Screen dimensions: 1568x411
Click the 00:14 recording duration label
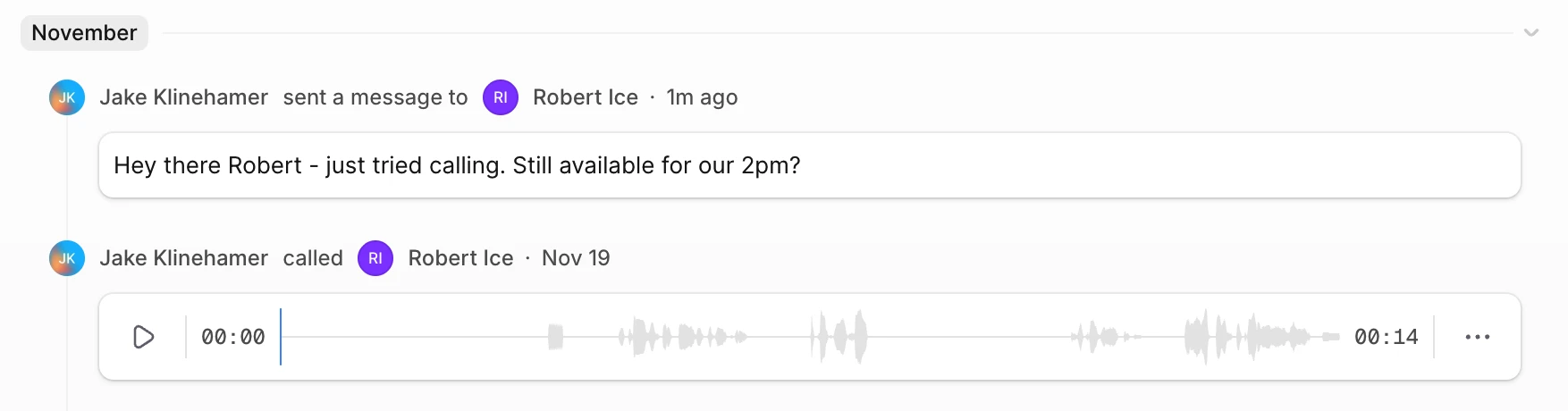[1386, 337]
